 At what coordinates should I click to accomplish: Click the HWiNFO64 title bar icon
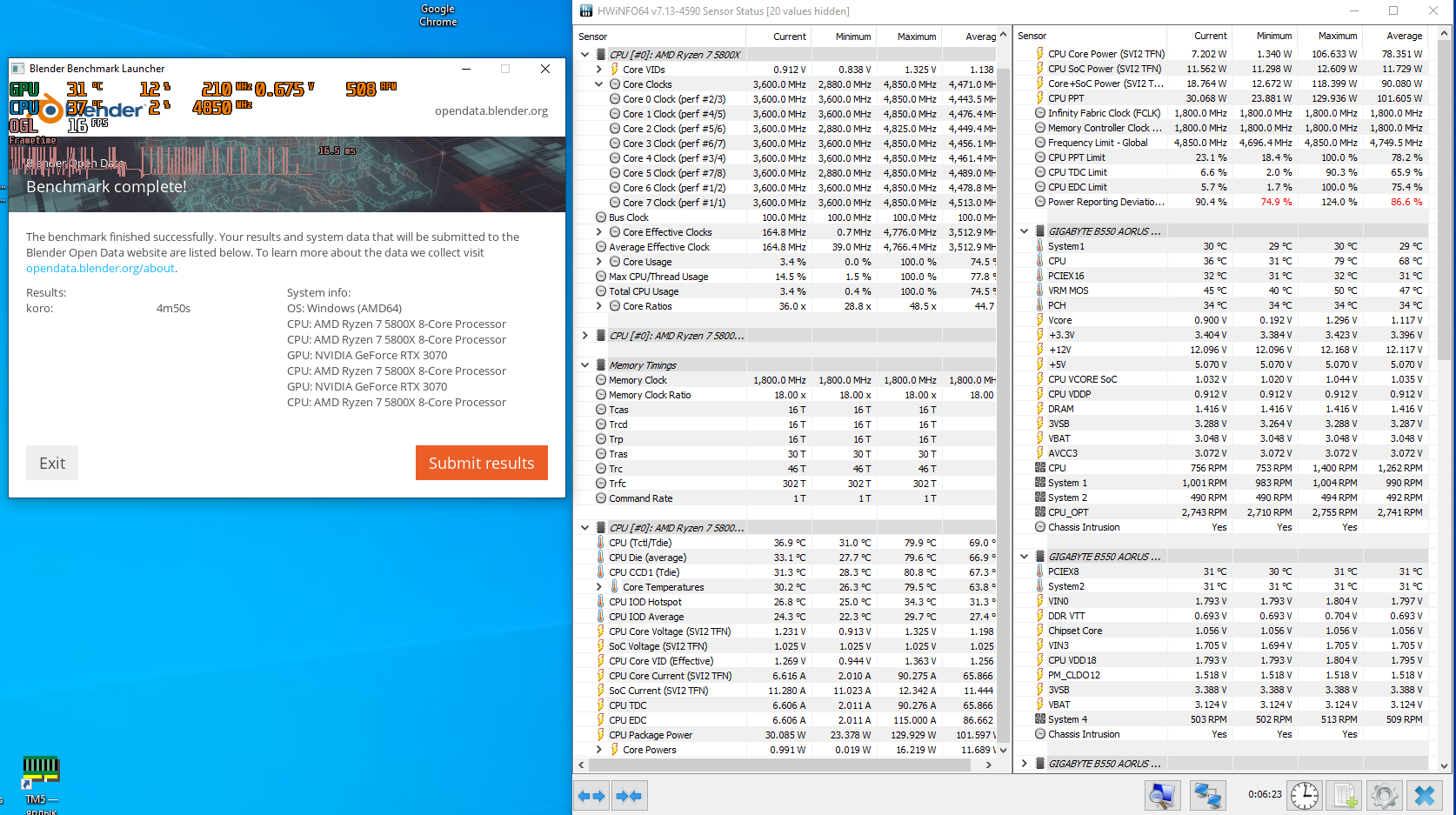(x=585, y=11)
